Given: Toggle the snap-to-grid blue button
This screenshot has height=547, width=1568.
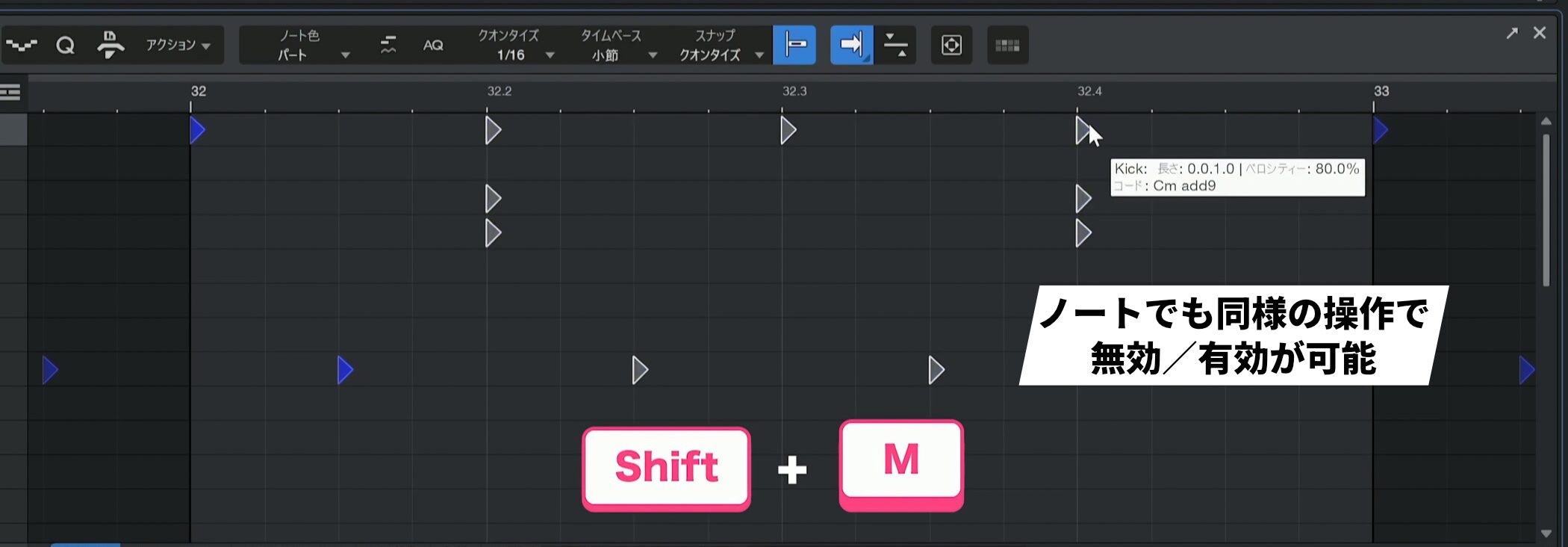Looking at the screenshot, I should pos(794,45).
